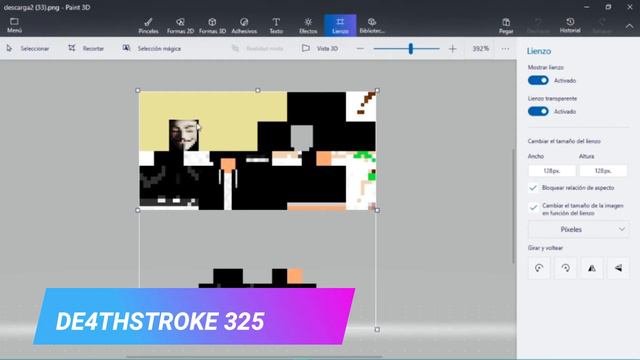Collapse the ribbon with the chevron

(629, 26)
